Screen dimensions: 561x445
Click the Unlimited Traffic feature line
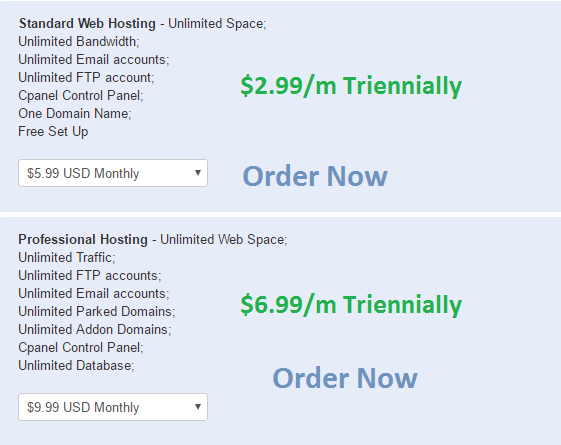67,258
